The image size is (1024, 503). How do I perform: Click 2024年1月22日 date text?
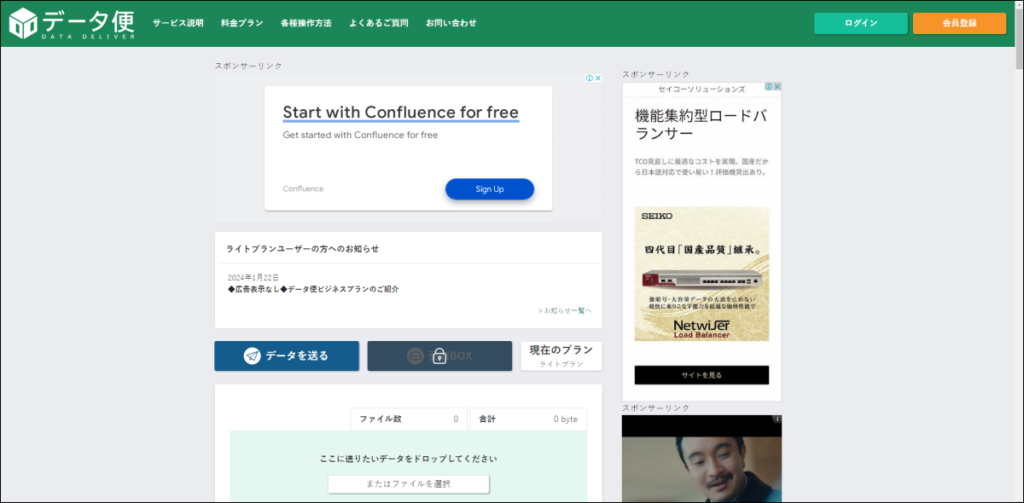253,278
